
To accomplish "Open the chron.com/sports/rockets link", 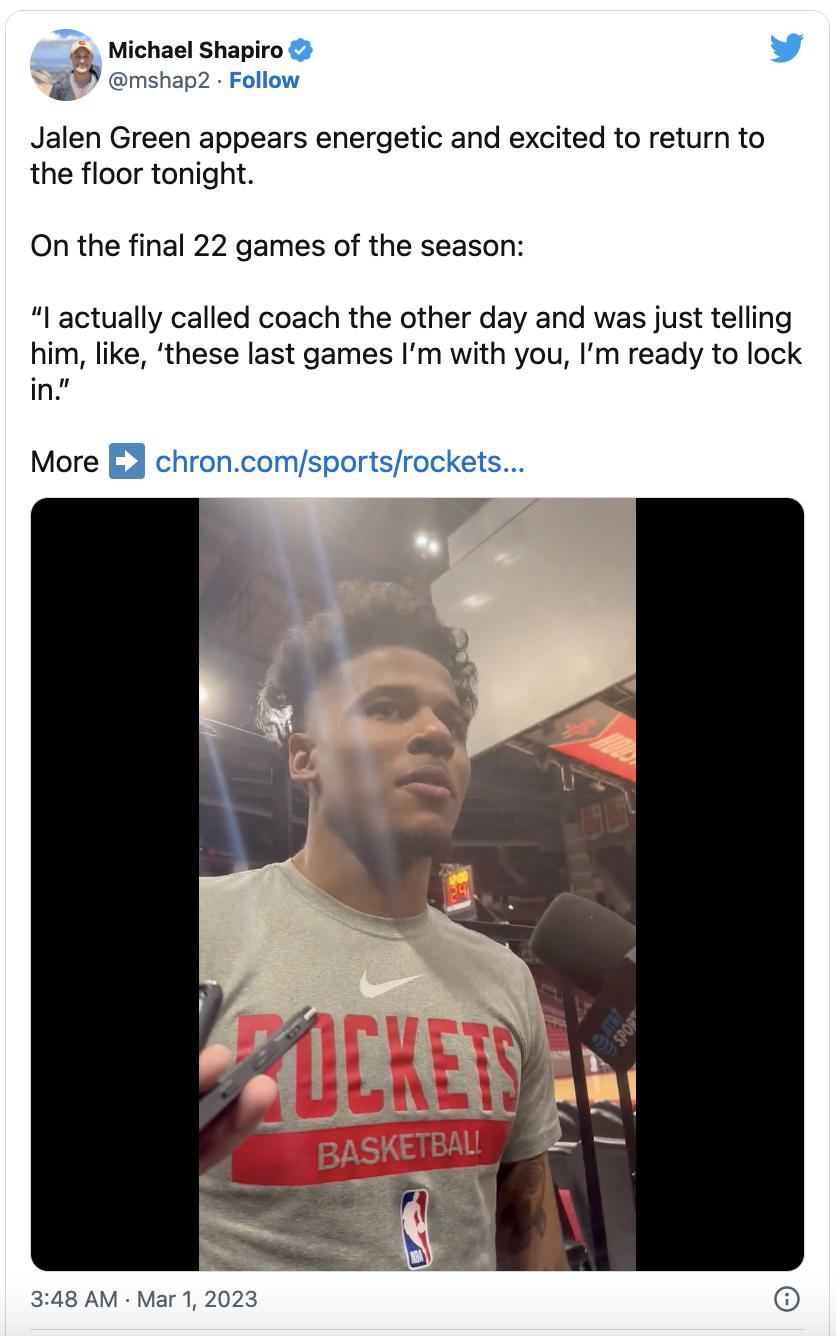I will pos(340,461).
